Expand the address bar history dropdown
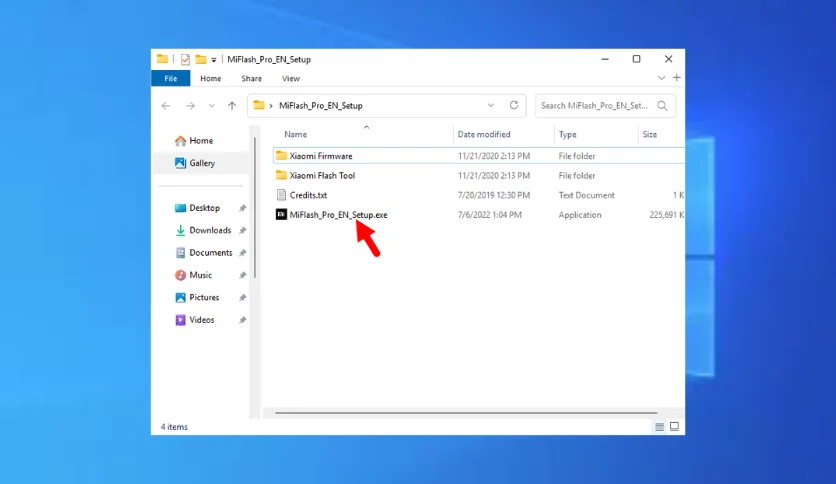The height and width of the screenshot is (484, 836). tap(491, 106)
